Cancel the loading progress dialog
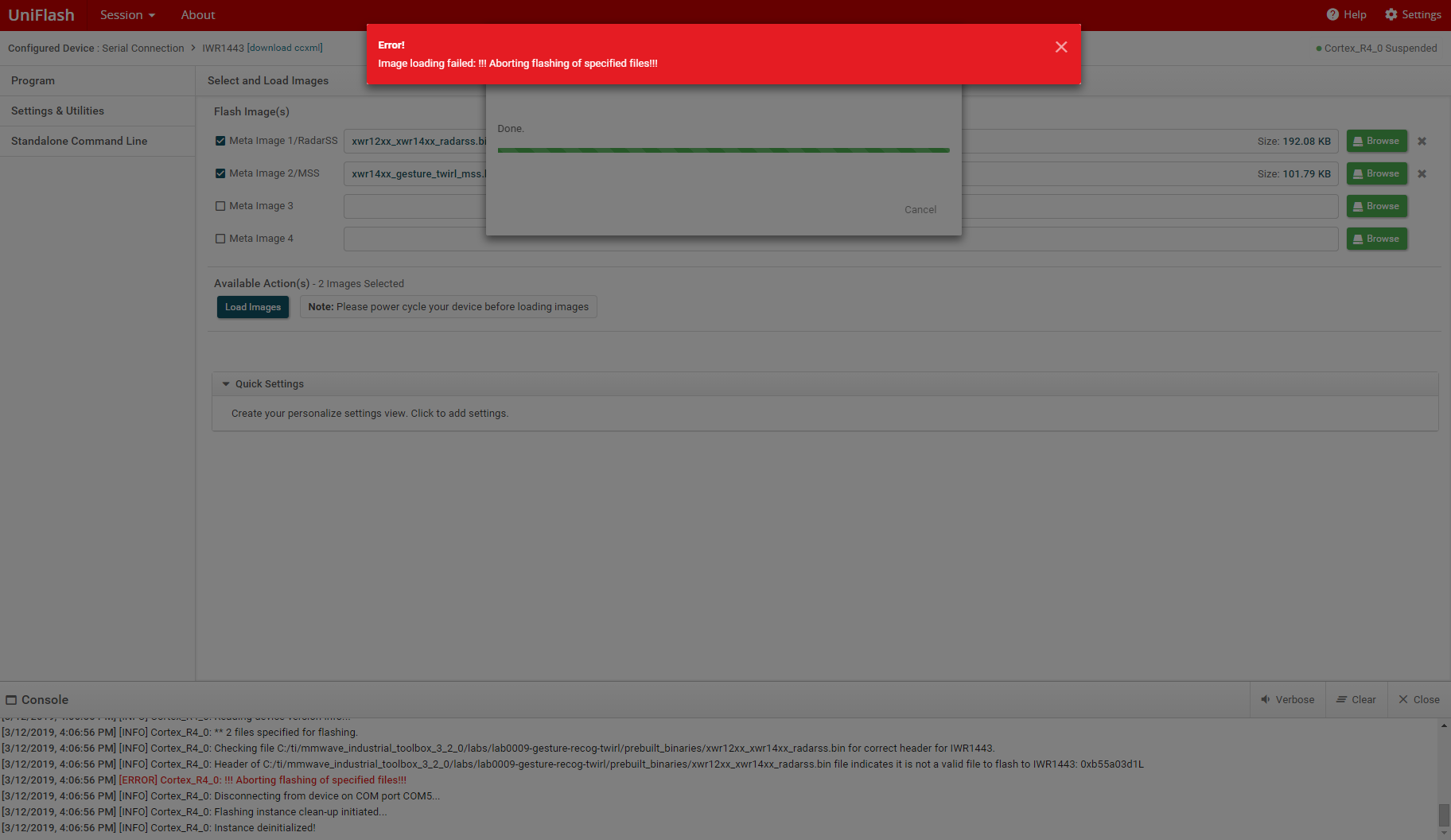Viewport: 1451px width, 840px height. [x=920, y=210]
